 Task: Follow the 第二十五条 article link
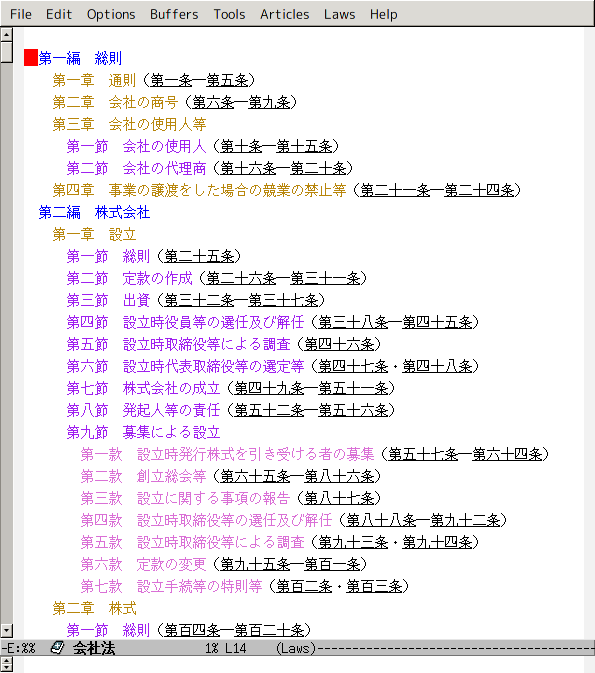click(199, 256)
